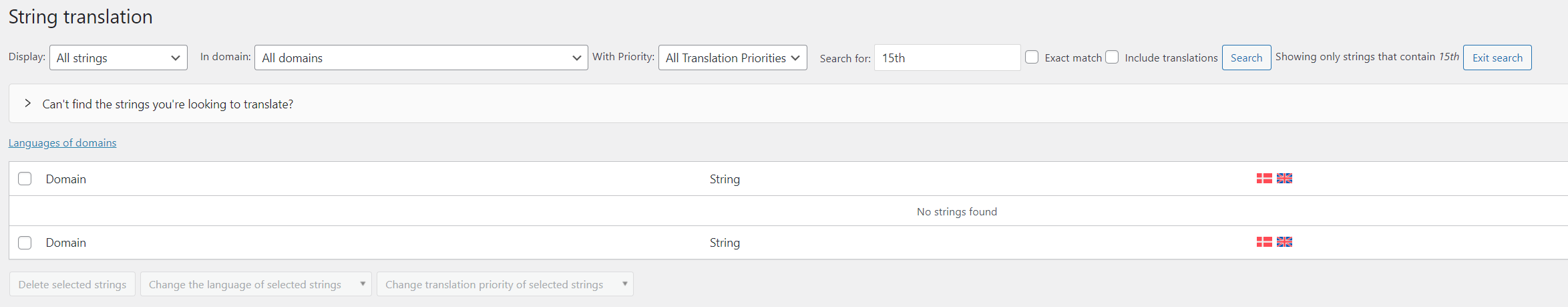Open the All domains dropdown
1568x307 pixels.
421,58
